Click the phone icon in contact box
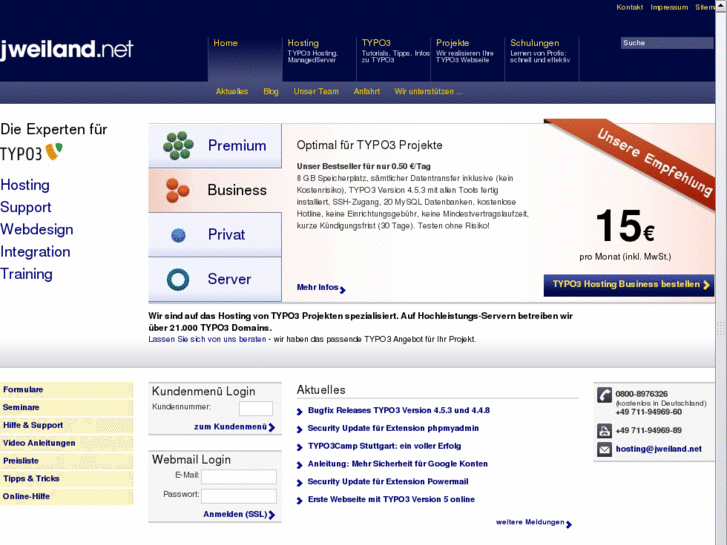Screen dimensions: 727x545 tap(604, 395)
